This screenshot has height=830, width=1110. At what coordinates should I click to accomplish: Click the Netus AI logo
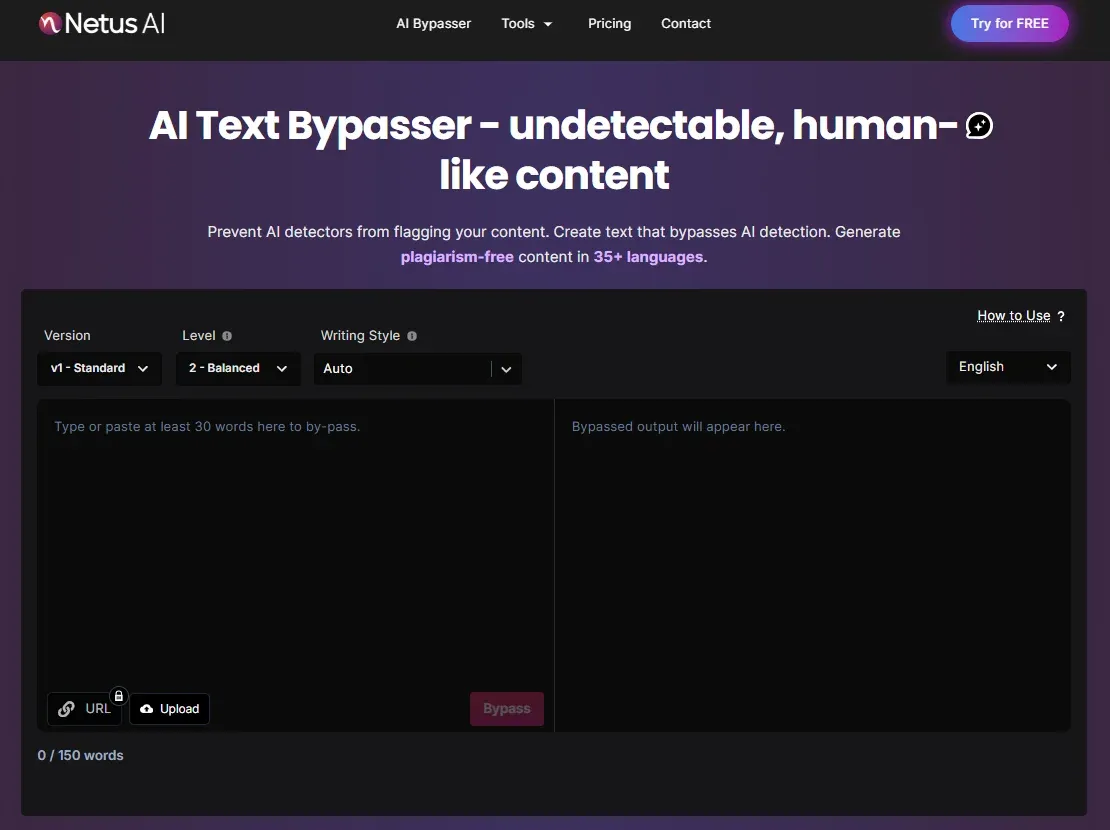click(x=103, y=23)
